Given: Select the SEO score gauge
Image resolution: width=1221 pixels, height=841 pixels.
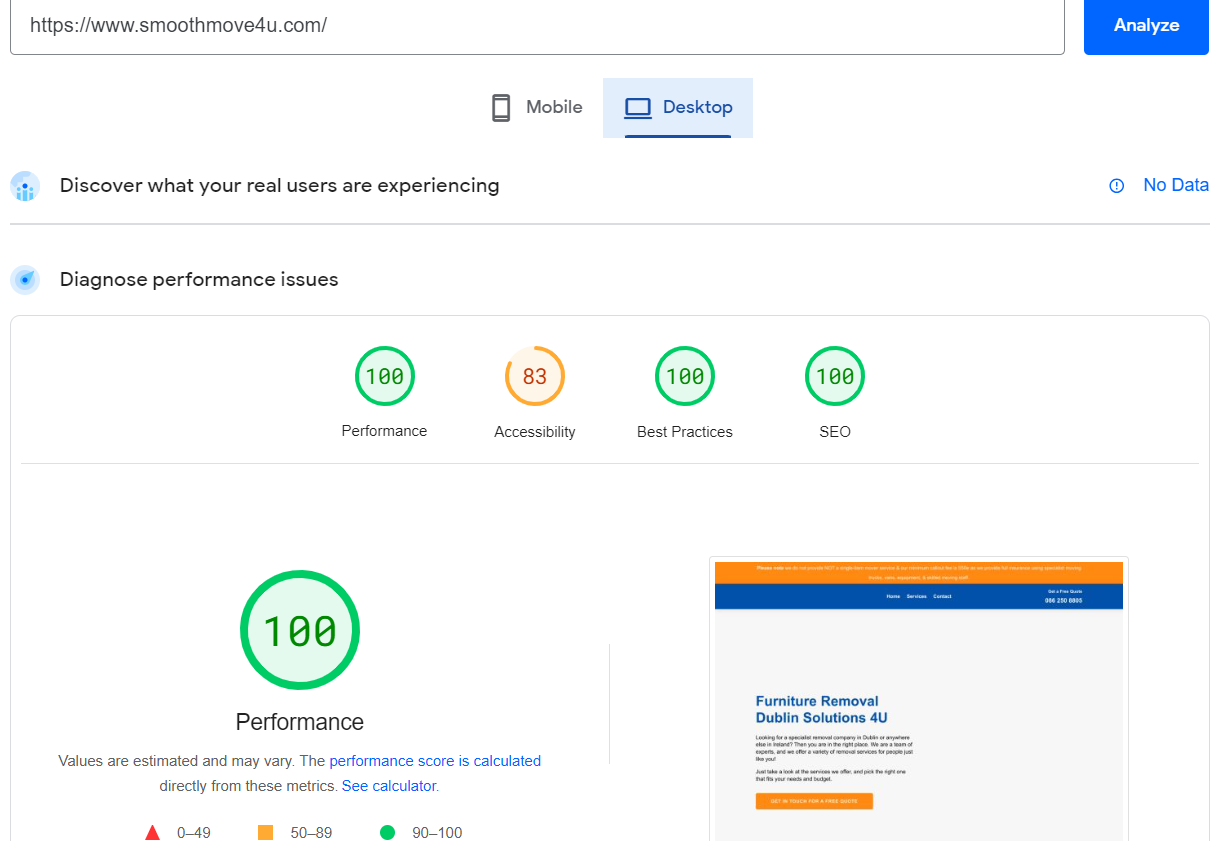Looking at the screenshot, I should 835,376.
